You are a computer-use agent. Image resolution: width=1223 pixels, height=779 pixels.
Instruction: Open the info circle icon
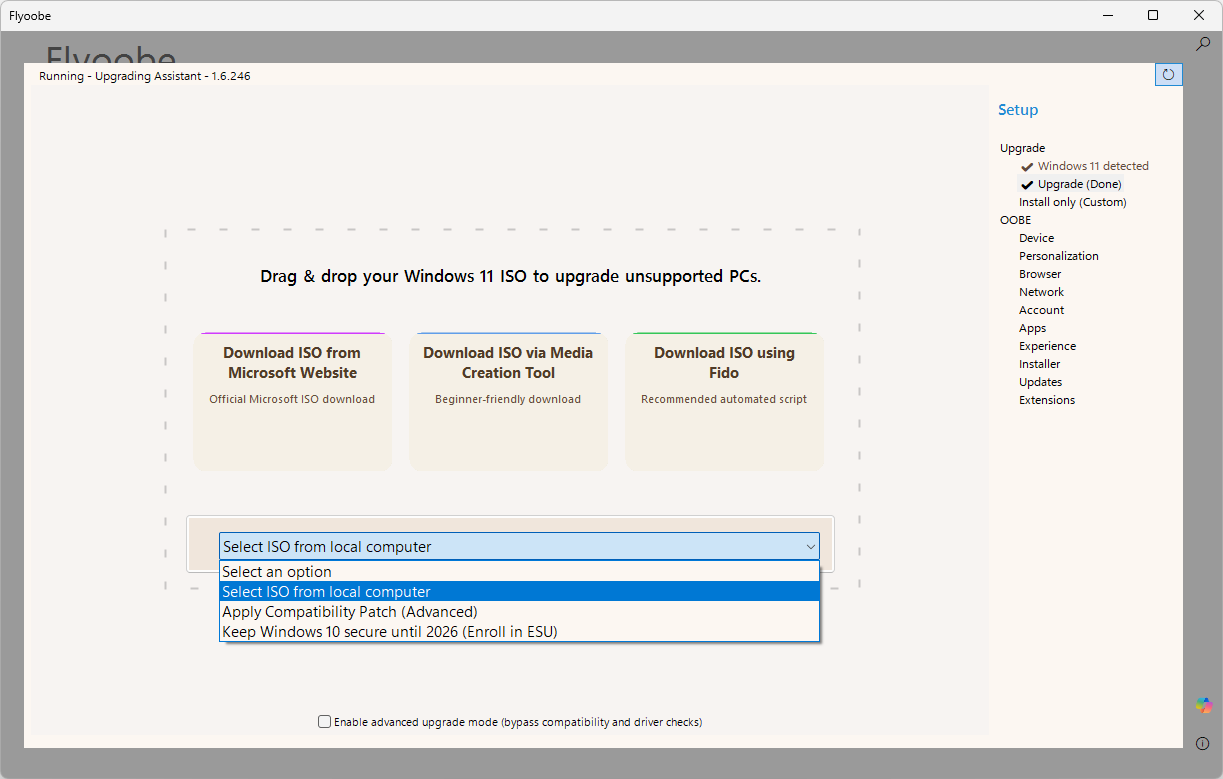[x=1203, y=743]
